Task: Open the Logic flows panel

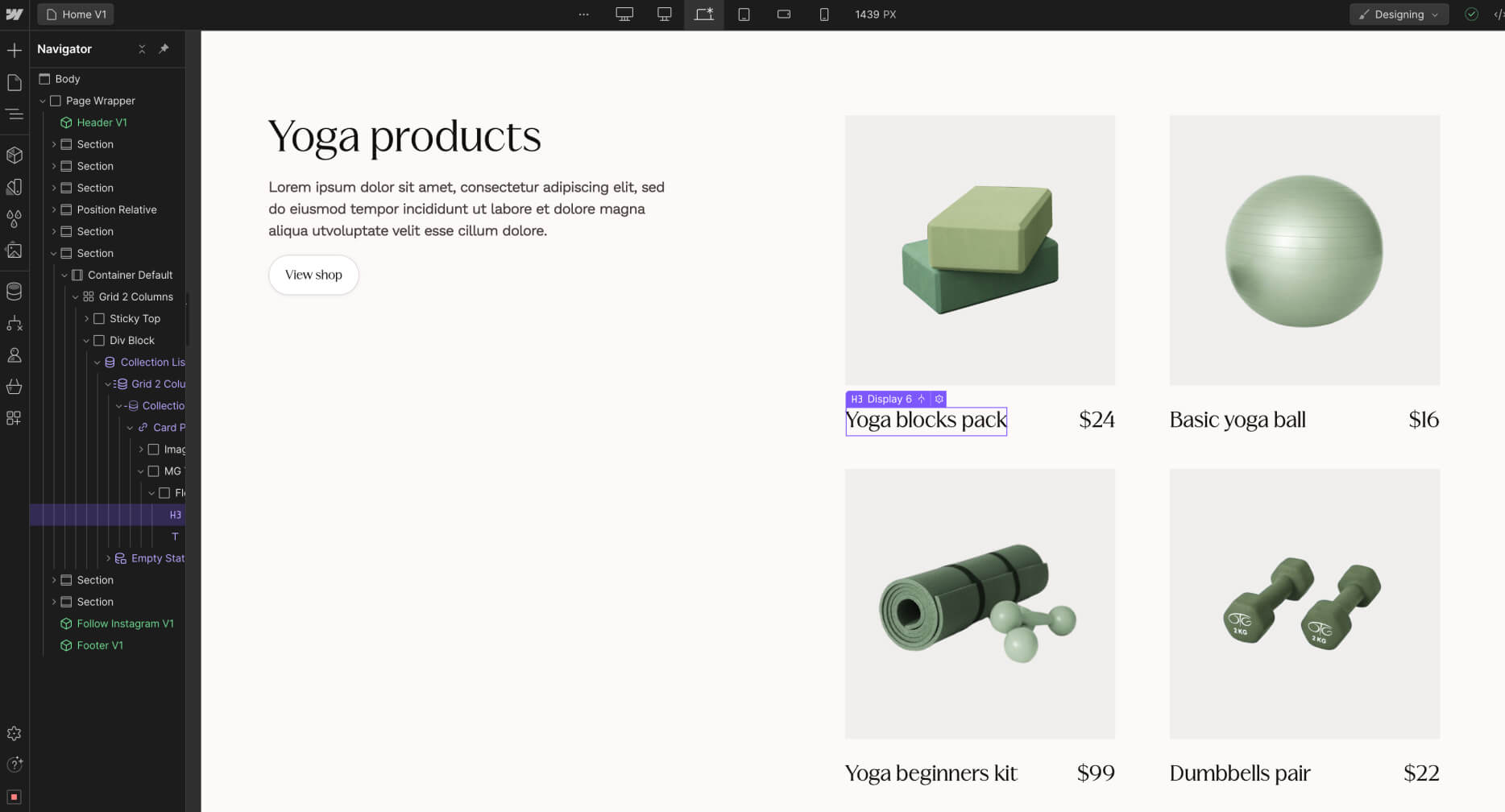Action: (15, 323)
